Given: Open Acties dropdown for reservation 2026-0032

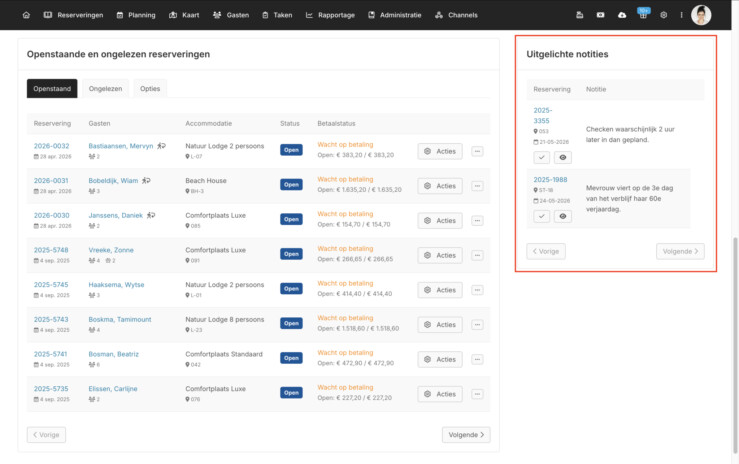Looking at the screenshot, I should [440, 151].
